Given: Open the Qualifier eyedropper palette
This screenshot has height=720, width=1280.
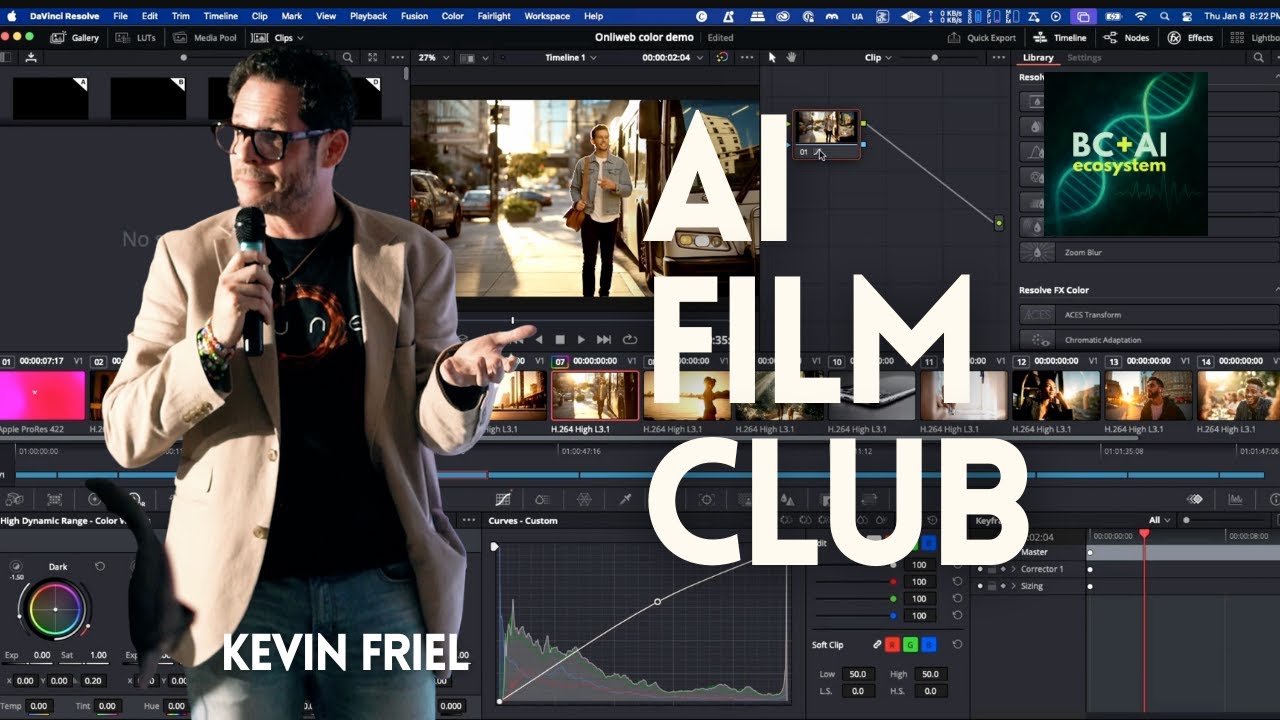Looking at the screenshot, I should pyautogui.click(x=626, y=498).
